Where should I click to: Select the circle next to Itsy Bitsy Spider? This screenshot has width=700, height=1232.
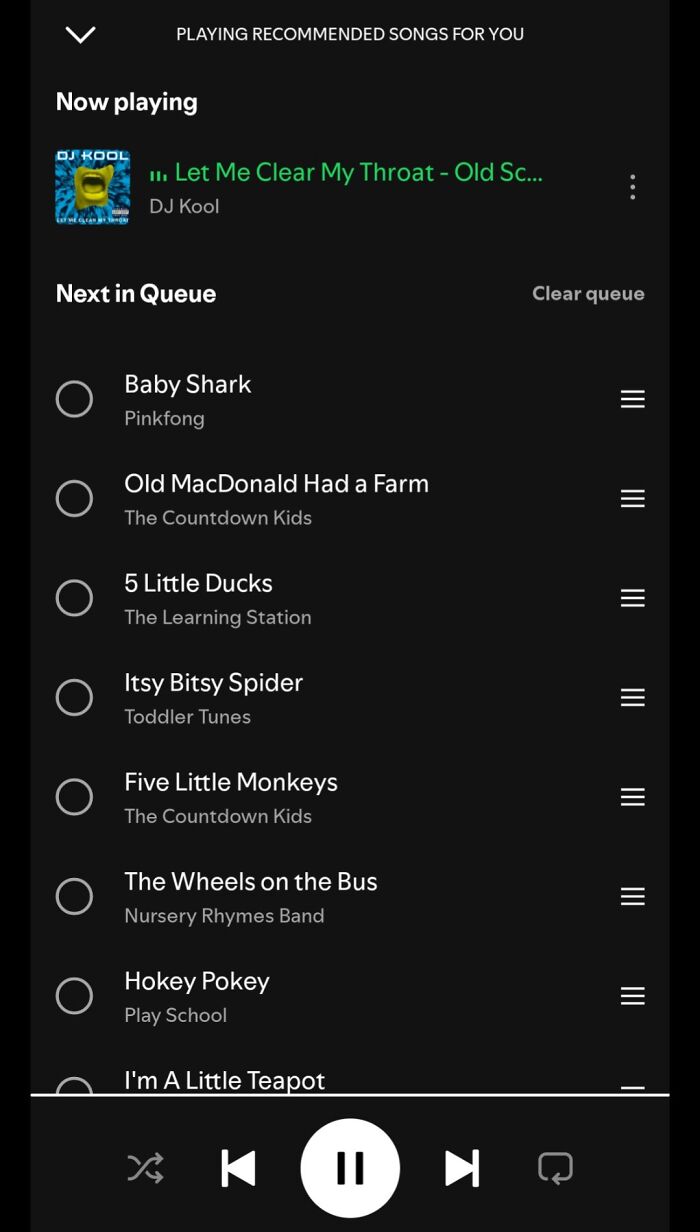coord(74,697)
